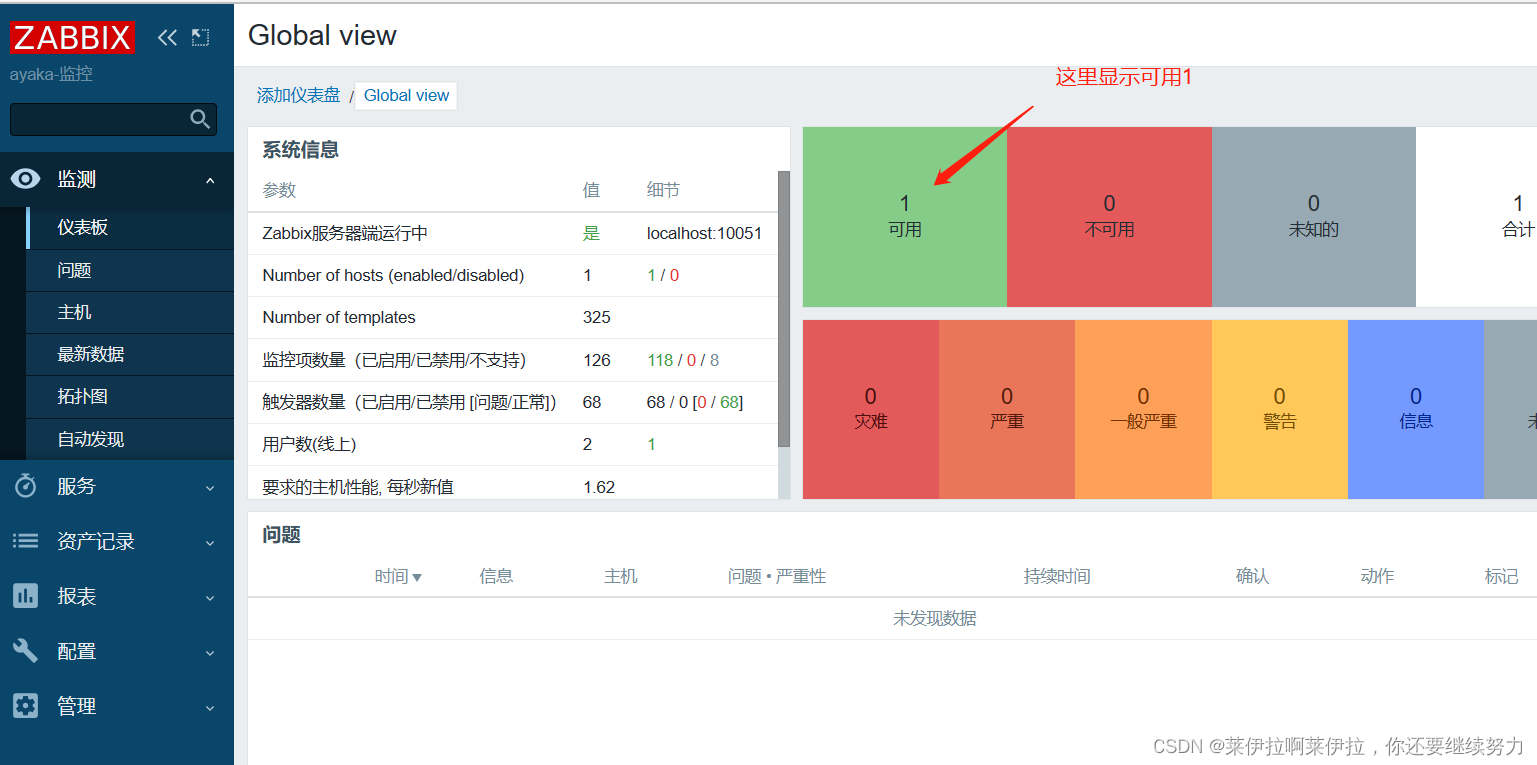The height and width of the screenshot is (765, 1537).
Task: Click the ayaka-监控 server name
Action: [x=51, y=74]
